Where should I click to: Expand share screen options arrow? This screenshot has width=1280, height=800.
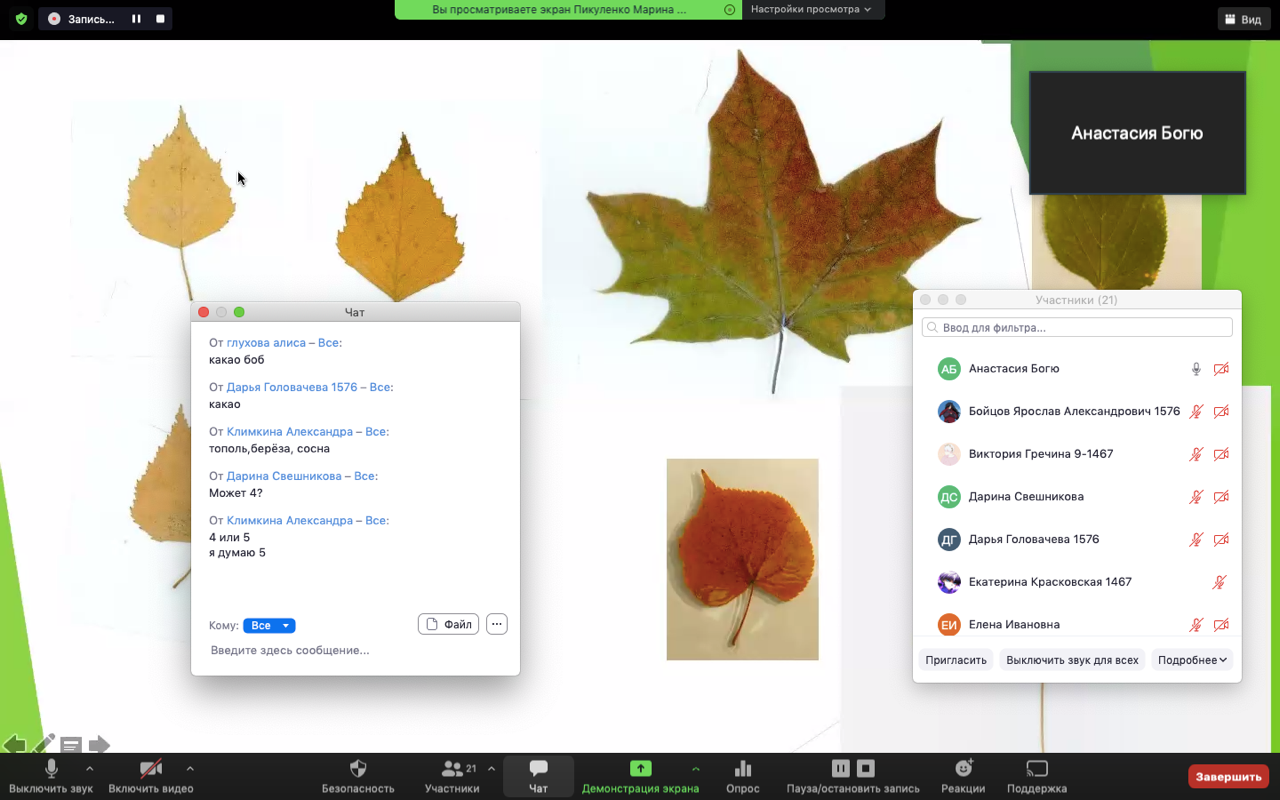(x=696, y=769)
